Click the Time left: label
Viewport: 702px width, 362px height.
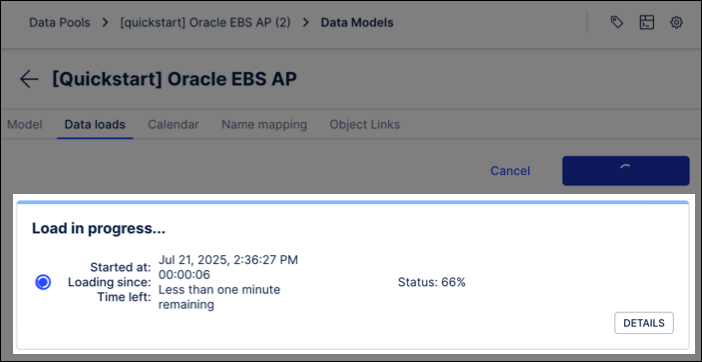(124, 297)
